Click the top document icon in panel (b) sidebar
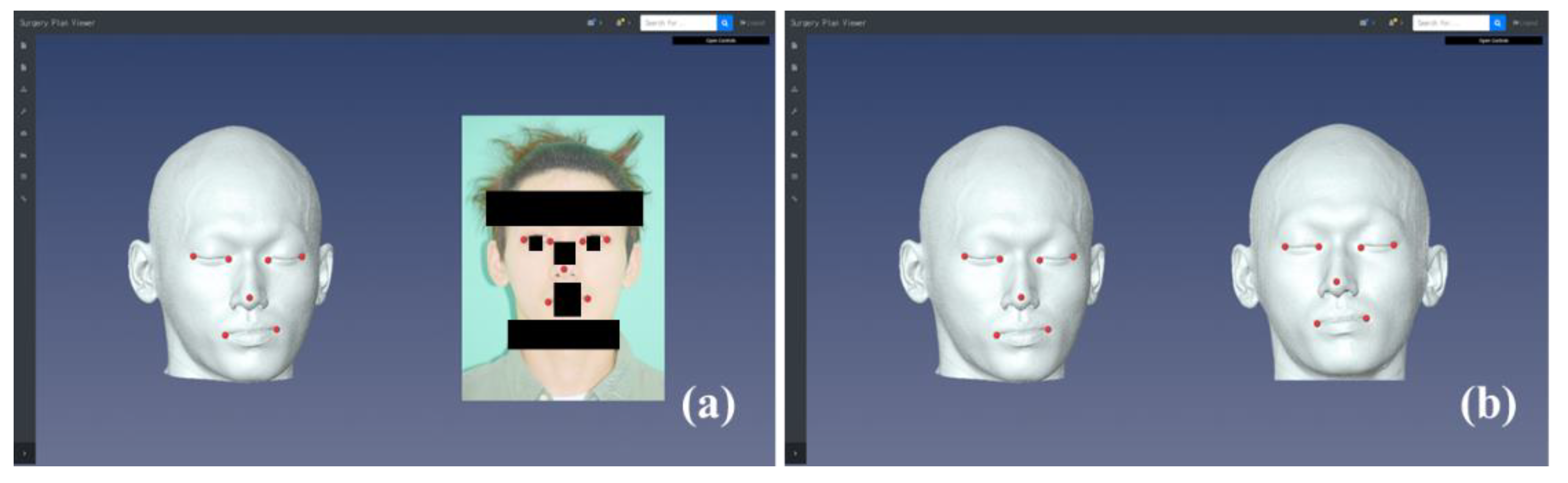Image resolution: width=1568 pixels, height=483 pixels. pyautogui.click(x=794, y=45)
